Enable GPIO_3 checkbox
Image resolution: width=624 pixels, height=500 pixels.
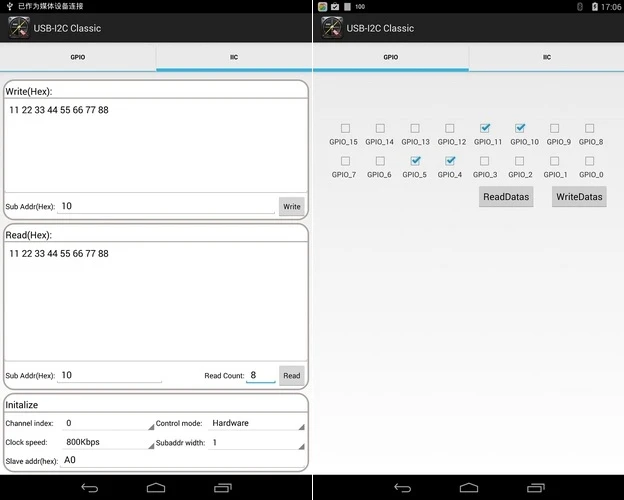tap(485, 161)
